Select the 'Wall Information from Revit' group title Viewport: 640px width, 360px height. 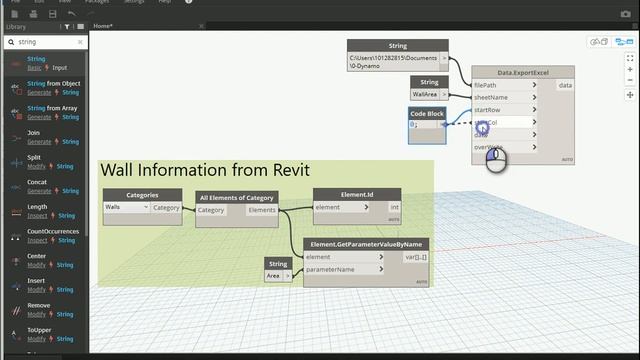pyautogui.click(x=205, y=170)
